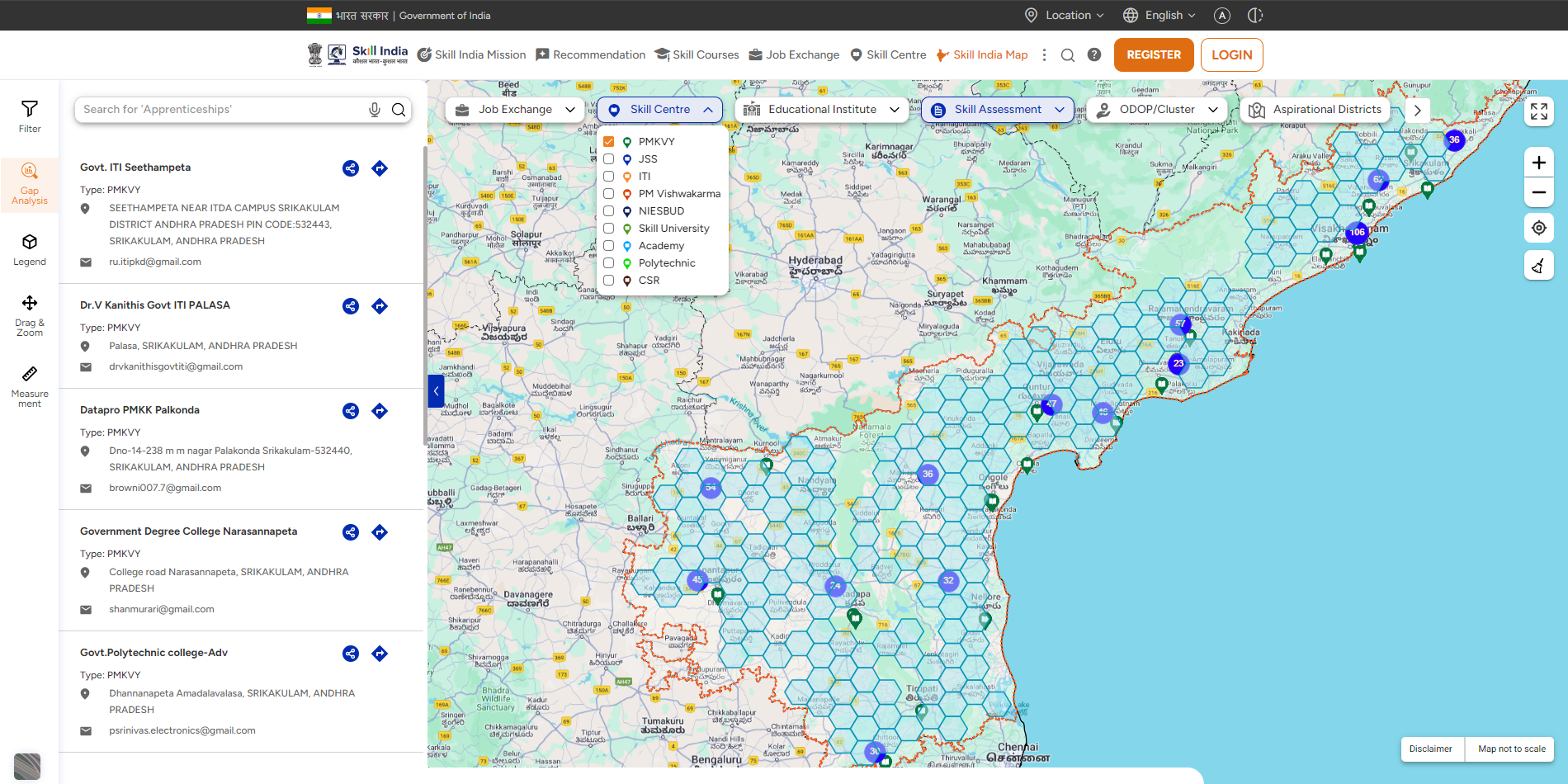Share Govt. ITI Seethampeta centre

coord(351,168)
